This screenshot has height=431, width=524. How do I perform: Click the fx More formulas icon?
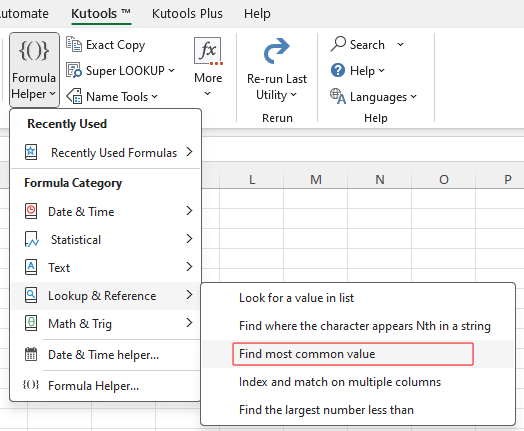[208, 51]
